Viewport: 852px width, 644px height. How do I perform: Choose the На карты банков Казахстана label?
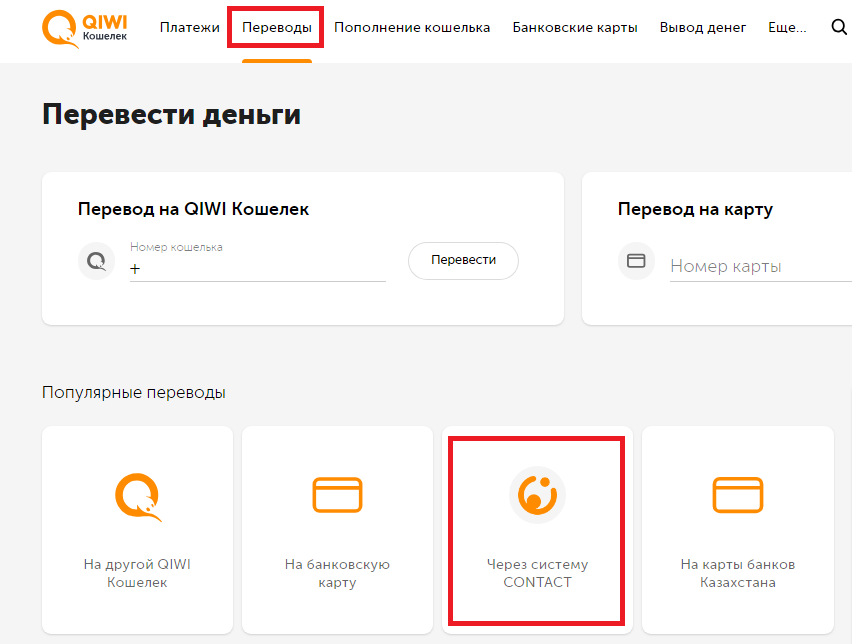tap(738, 573)
